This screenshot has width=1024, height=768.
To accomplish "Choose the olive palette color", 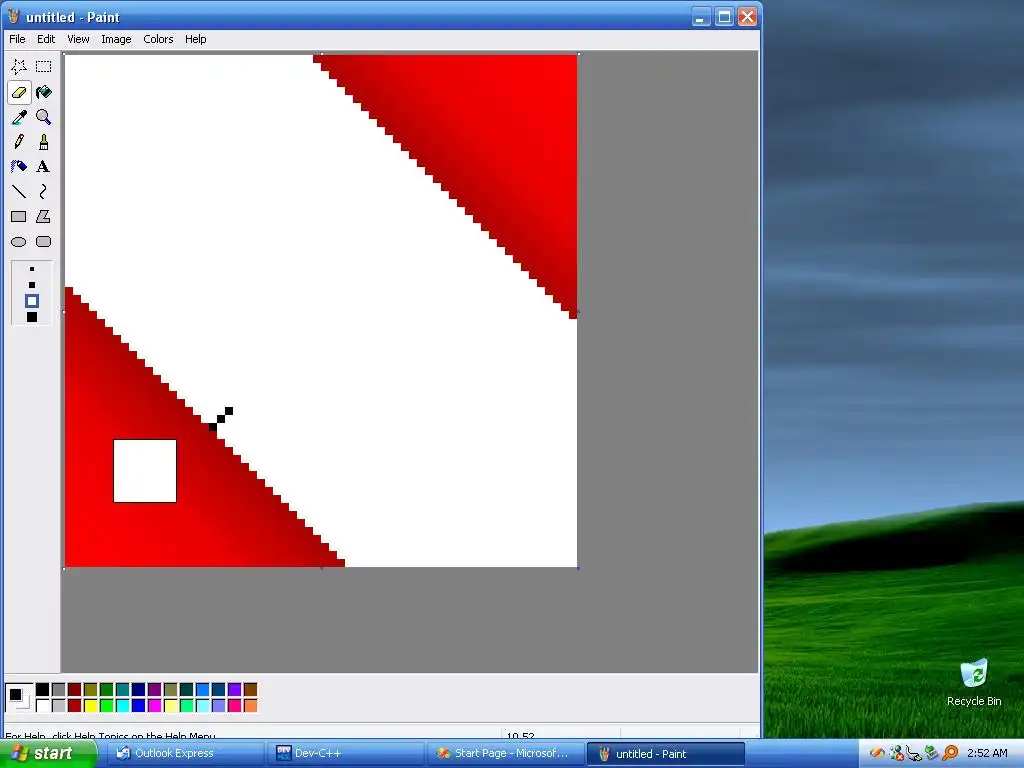I will click(x=90, y=690).
